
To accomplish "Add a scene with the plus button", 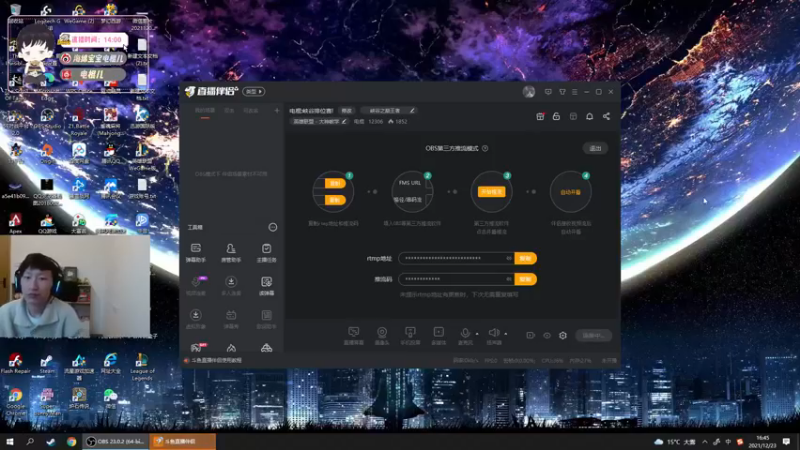I will (x=277, y=110).
